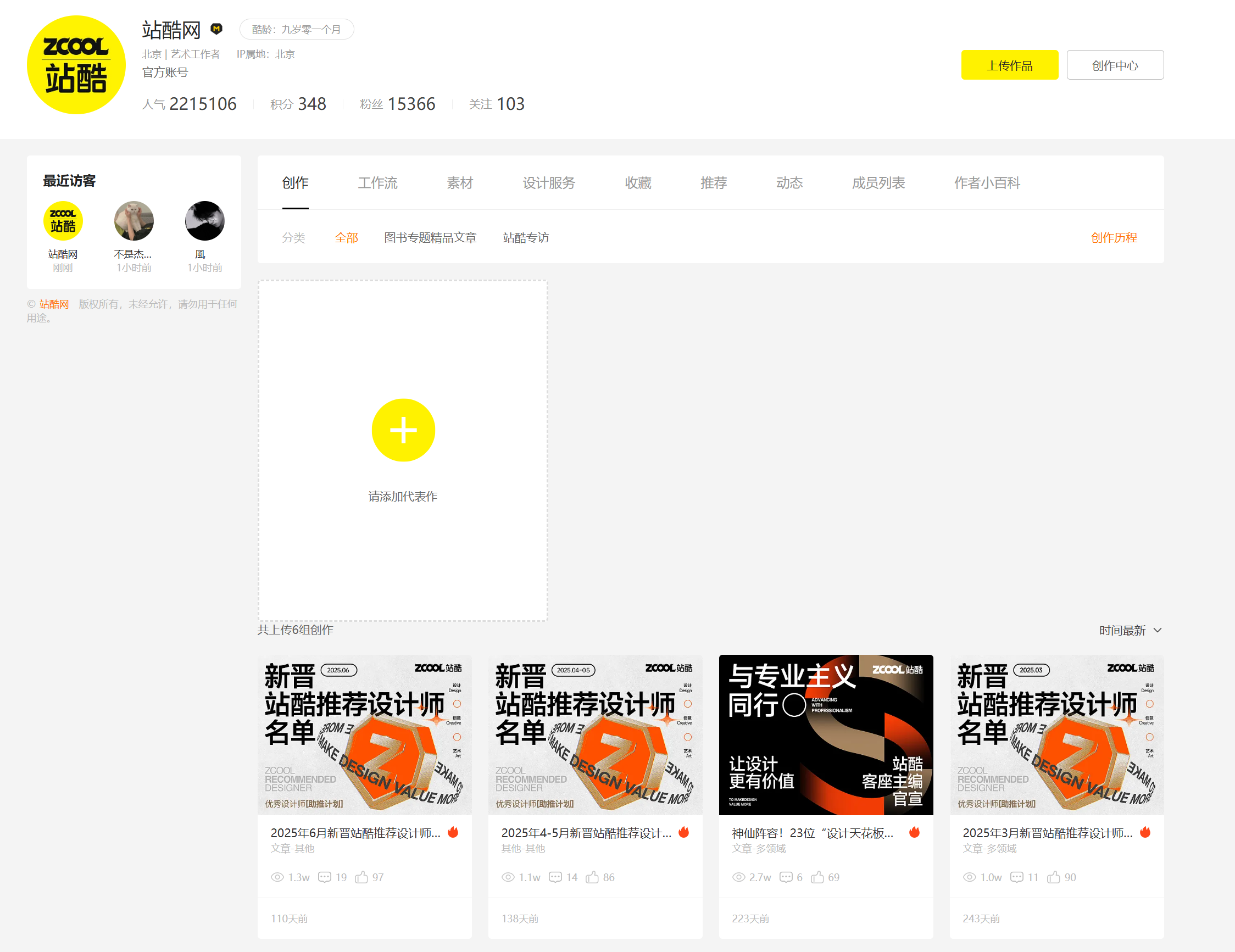Image resolution: width=1235 pixels, height=952 pixels.
Task: Click the 223天前 timestamp
Action: pos(750,918)
